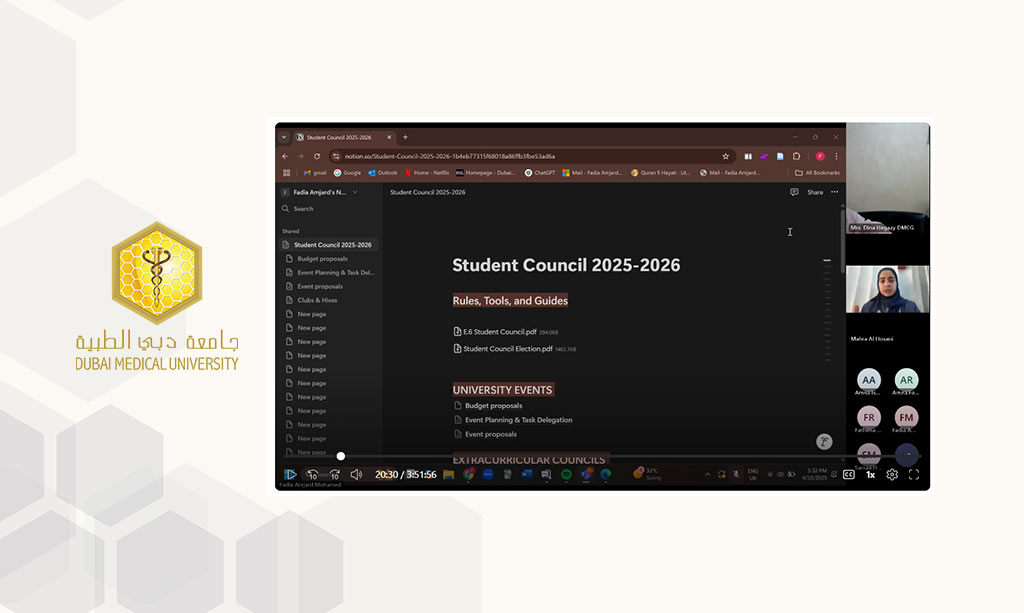Rewind the video ten seconds

(312, 475)
